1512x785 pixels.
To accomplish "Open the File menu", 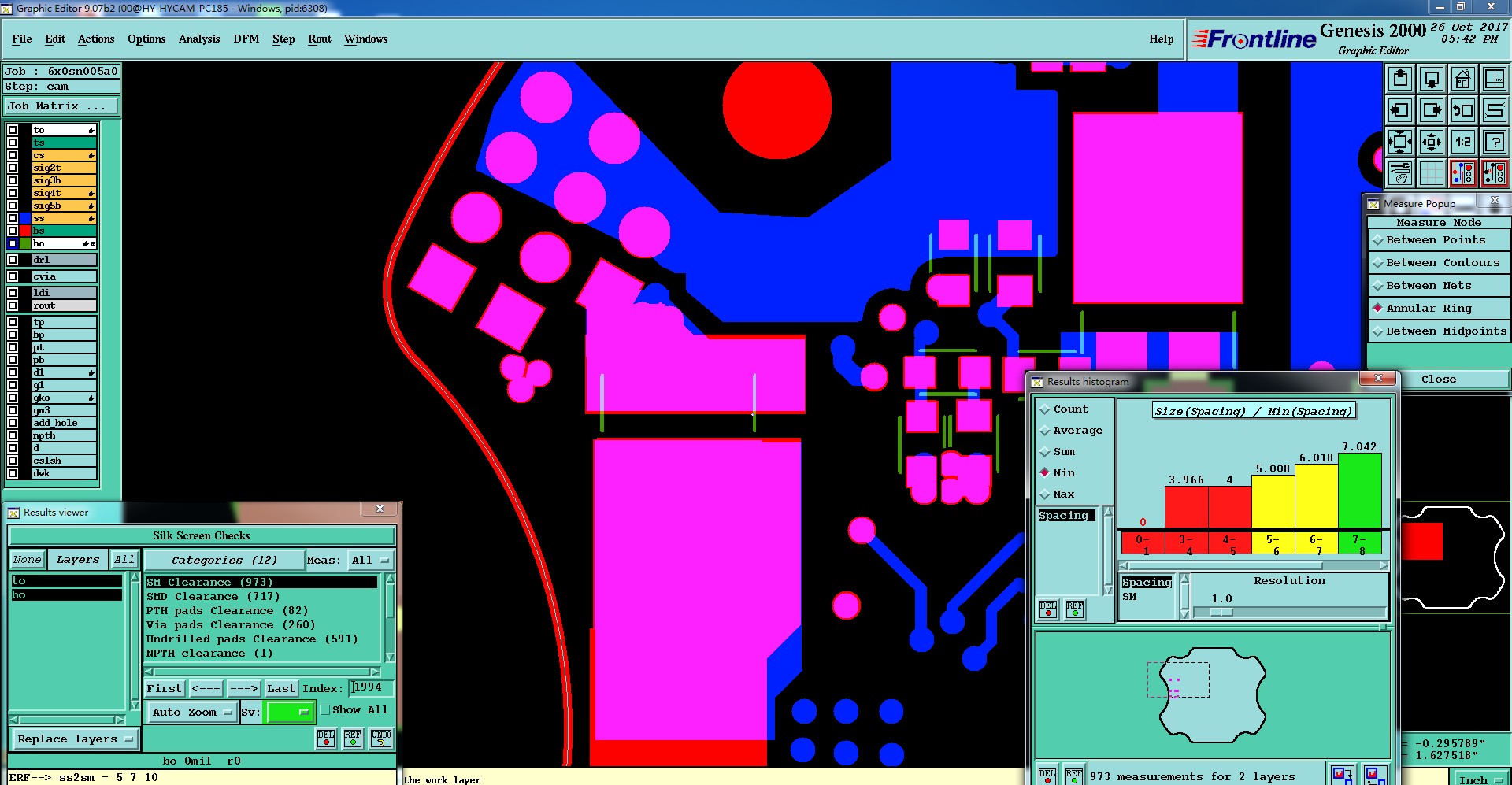I will [x=22, y=39].
